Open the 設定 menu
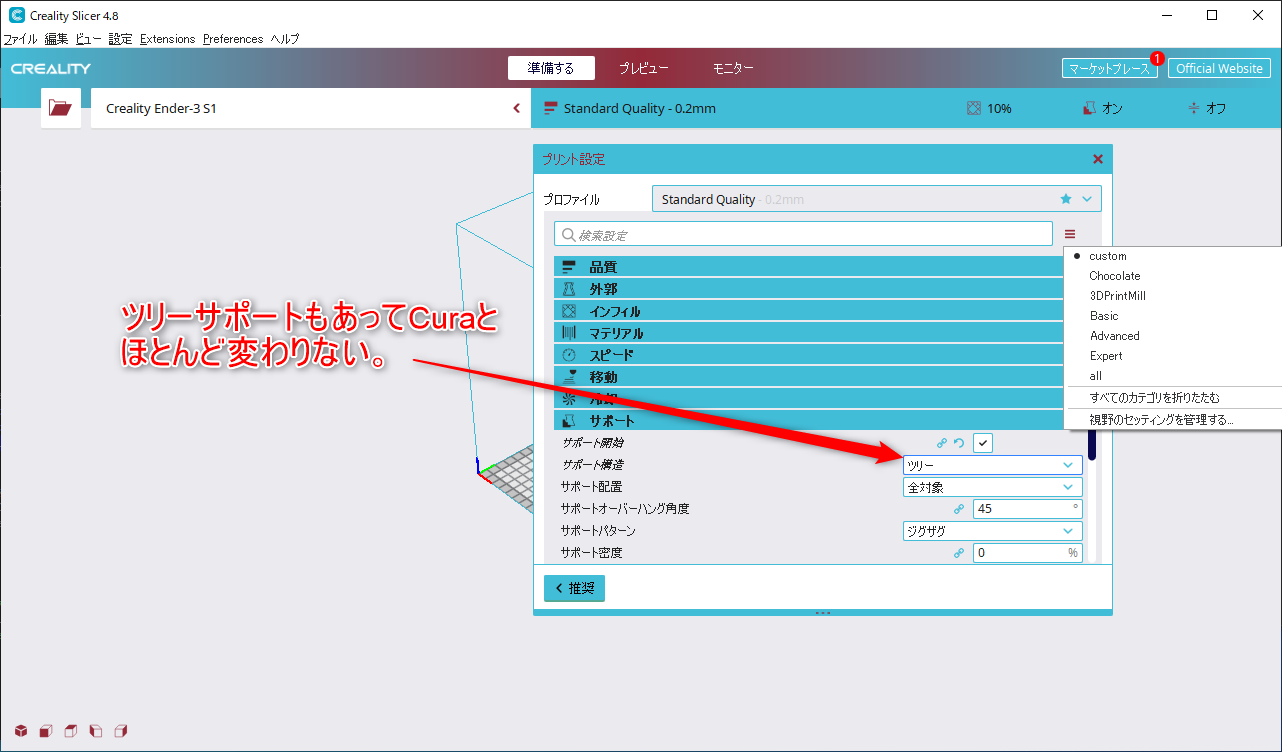Image resolution: width=1282 pixels, height=752 pixels. 120,39
